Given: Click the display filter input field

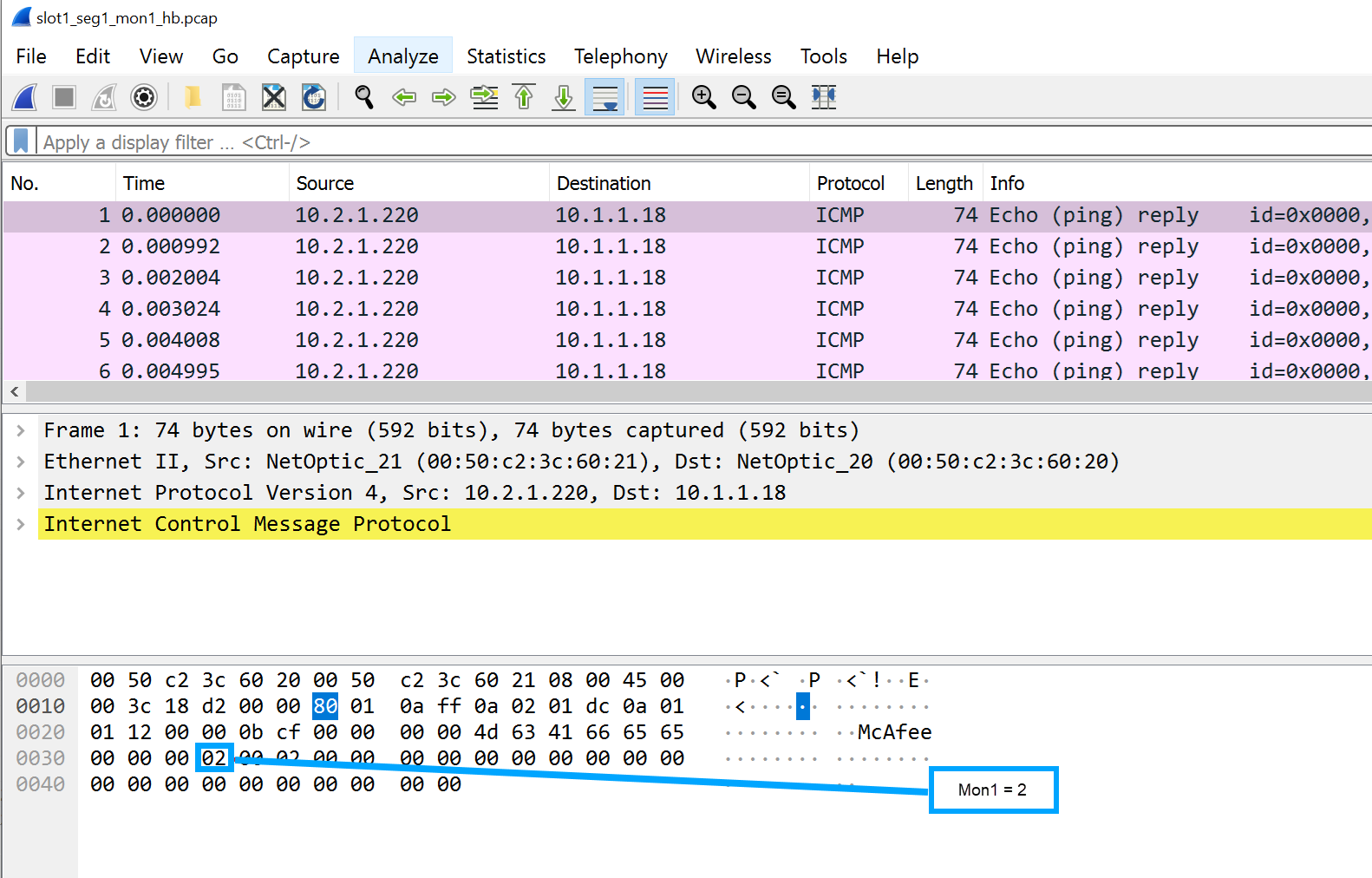Looking at the screenshot, I should [702, 141].
